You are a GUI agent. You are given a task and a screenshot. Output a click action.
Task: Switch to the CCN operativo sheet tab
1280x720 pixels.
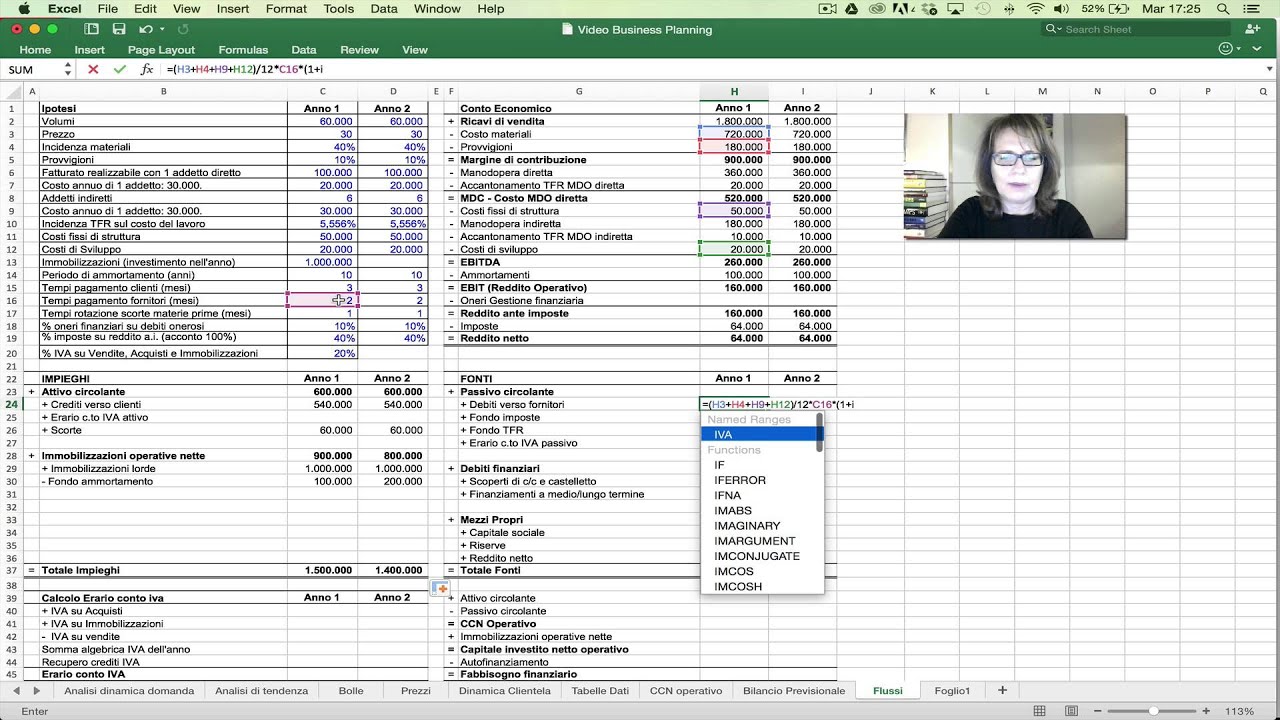coord(686,691)
